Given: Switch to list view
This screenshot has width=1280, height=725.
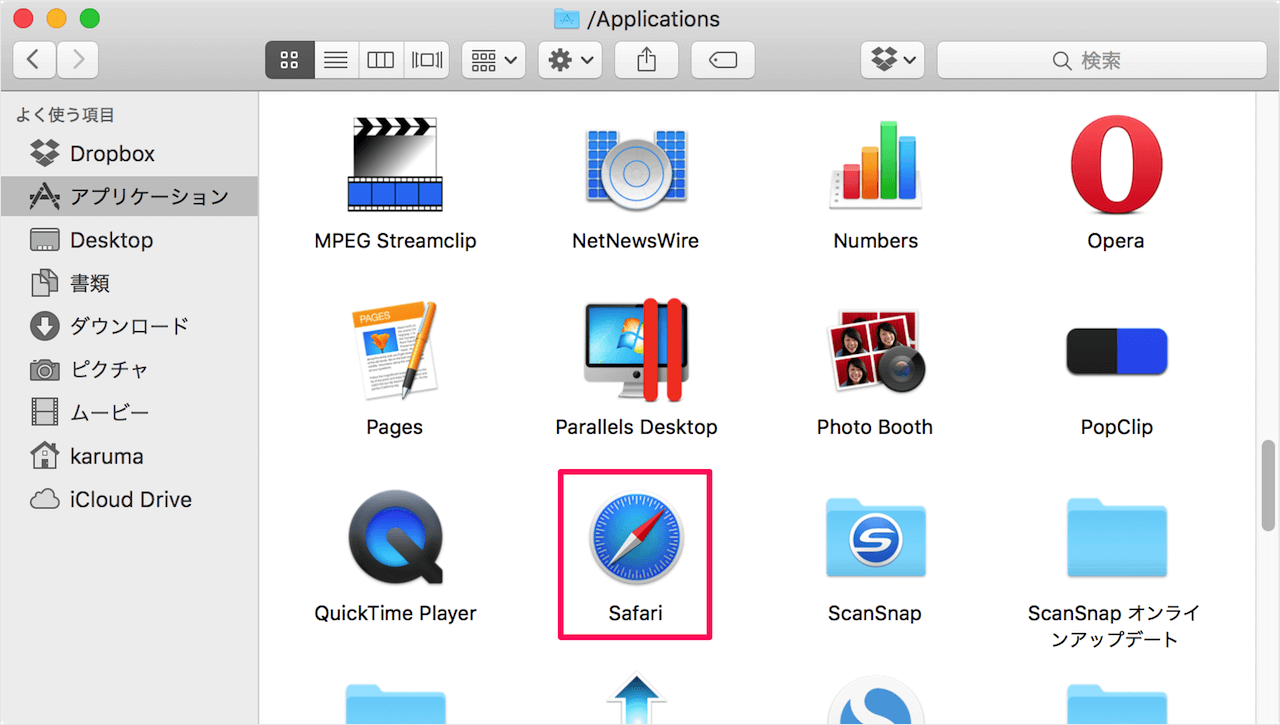Looking at the screenshot, I should [336, 60].
